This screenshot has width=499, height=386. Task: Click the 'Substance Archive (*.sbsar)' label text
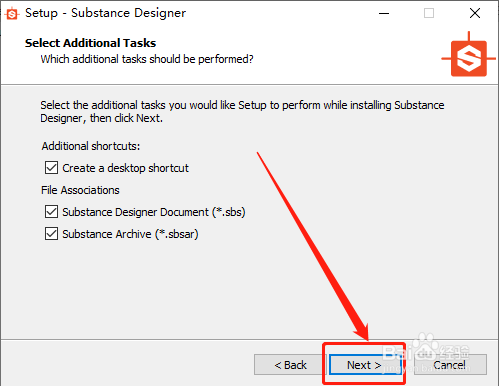130,234
